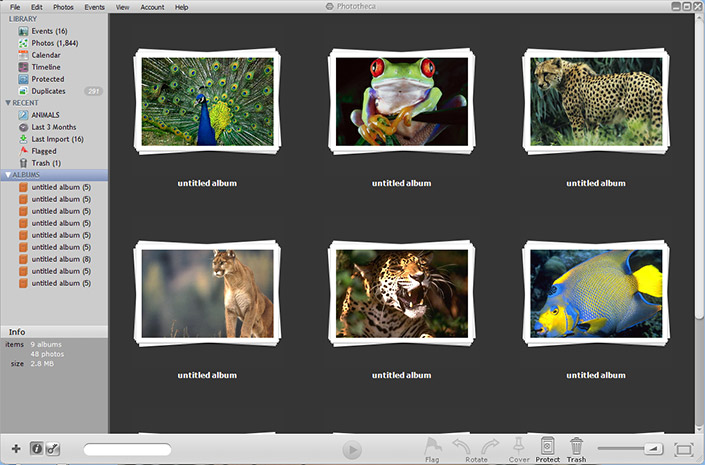Click the '9 albums' info text
The image size is (705, 465).
[46, 344]
